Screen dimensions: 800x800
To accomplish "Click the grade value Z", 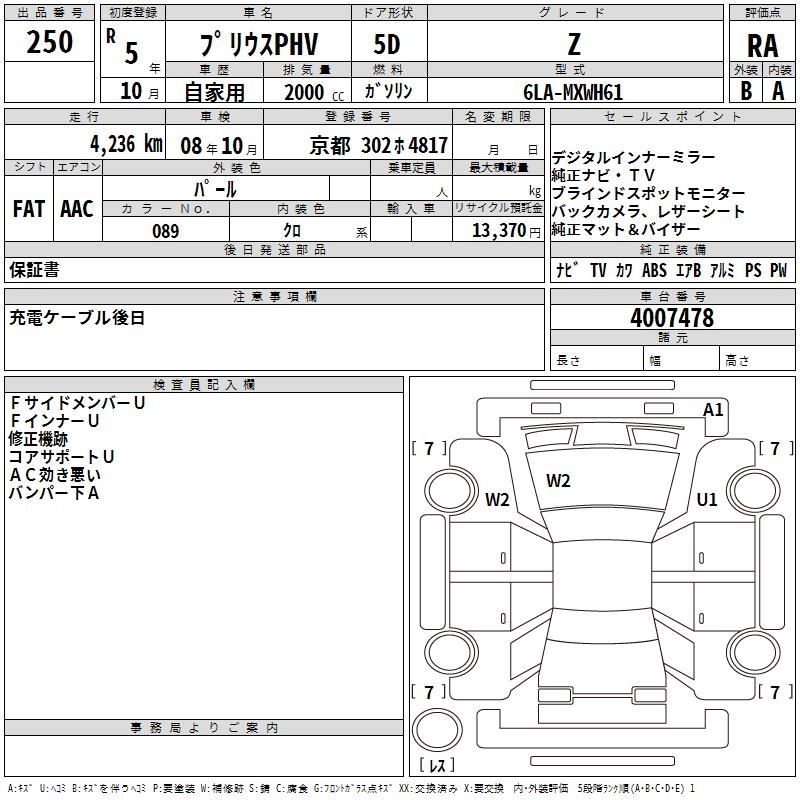I will (574, 44).
